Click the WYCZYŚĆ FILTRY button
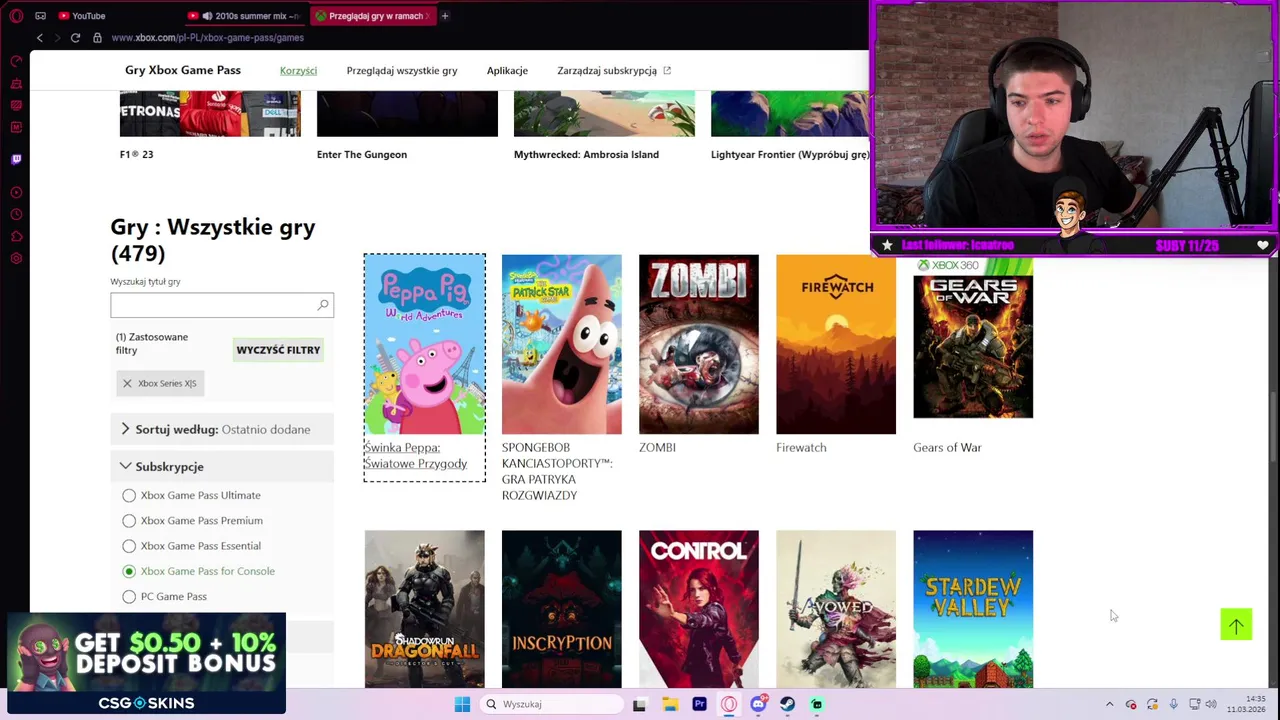Screen dimensions: 1280x720 tap(278, 350)
